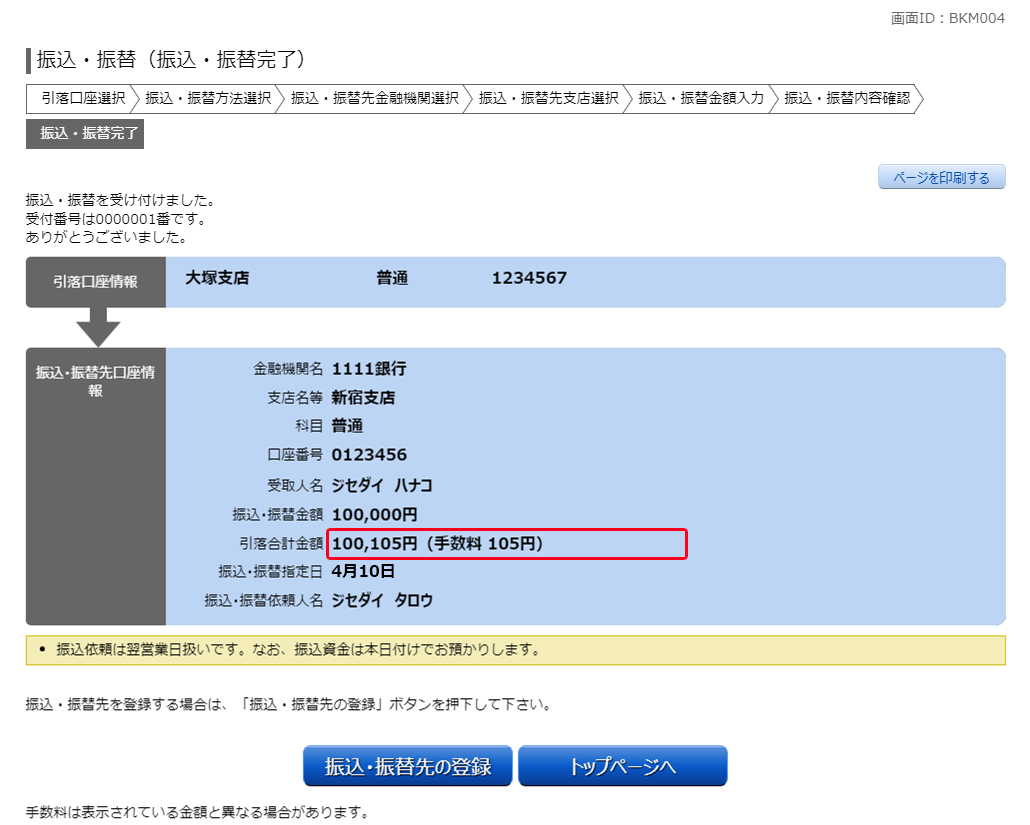Viewport: 1030px width, 825px height.
Task: Click the debit account number 1234567
Action: [529, 278]
